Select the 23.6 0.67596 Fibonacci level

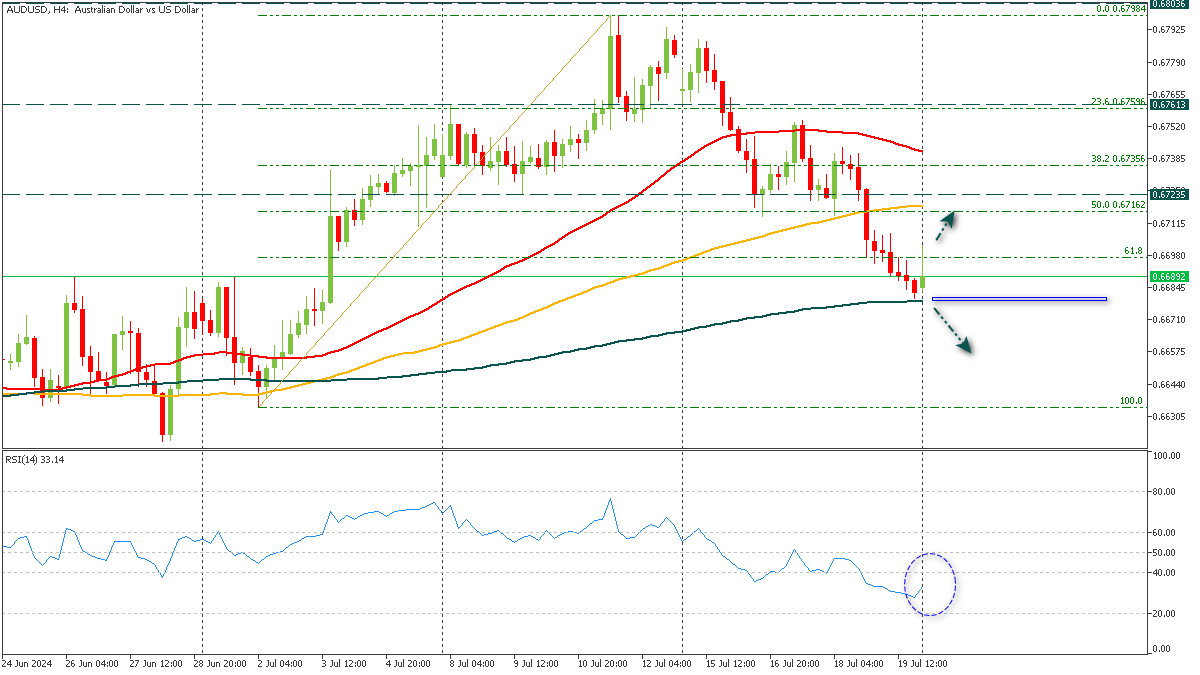click(x=1119, y=103)
